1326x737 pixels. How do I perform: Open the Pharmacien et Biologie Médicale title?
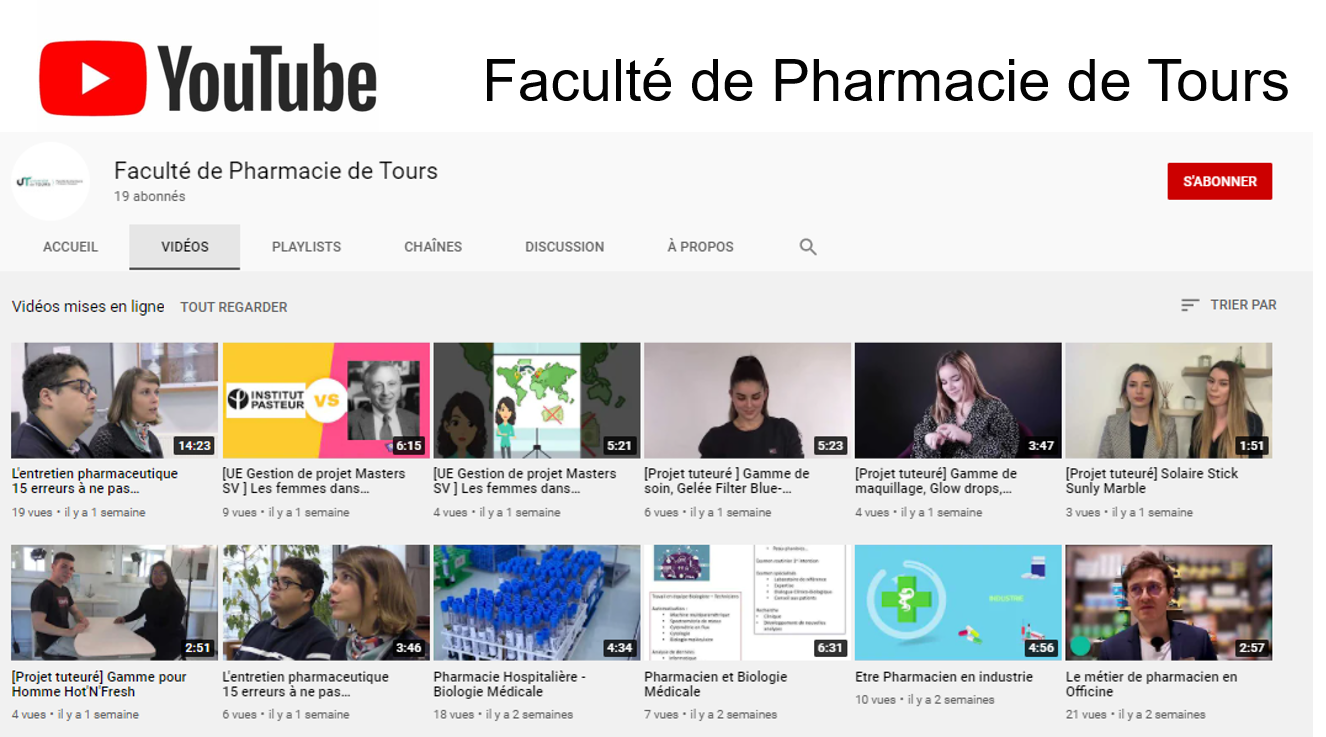(716, 684)
